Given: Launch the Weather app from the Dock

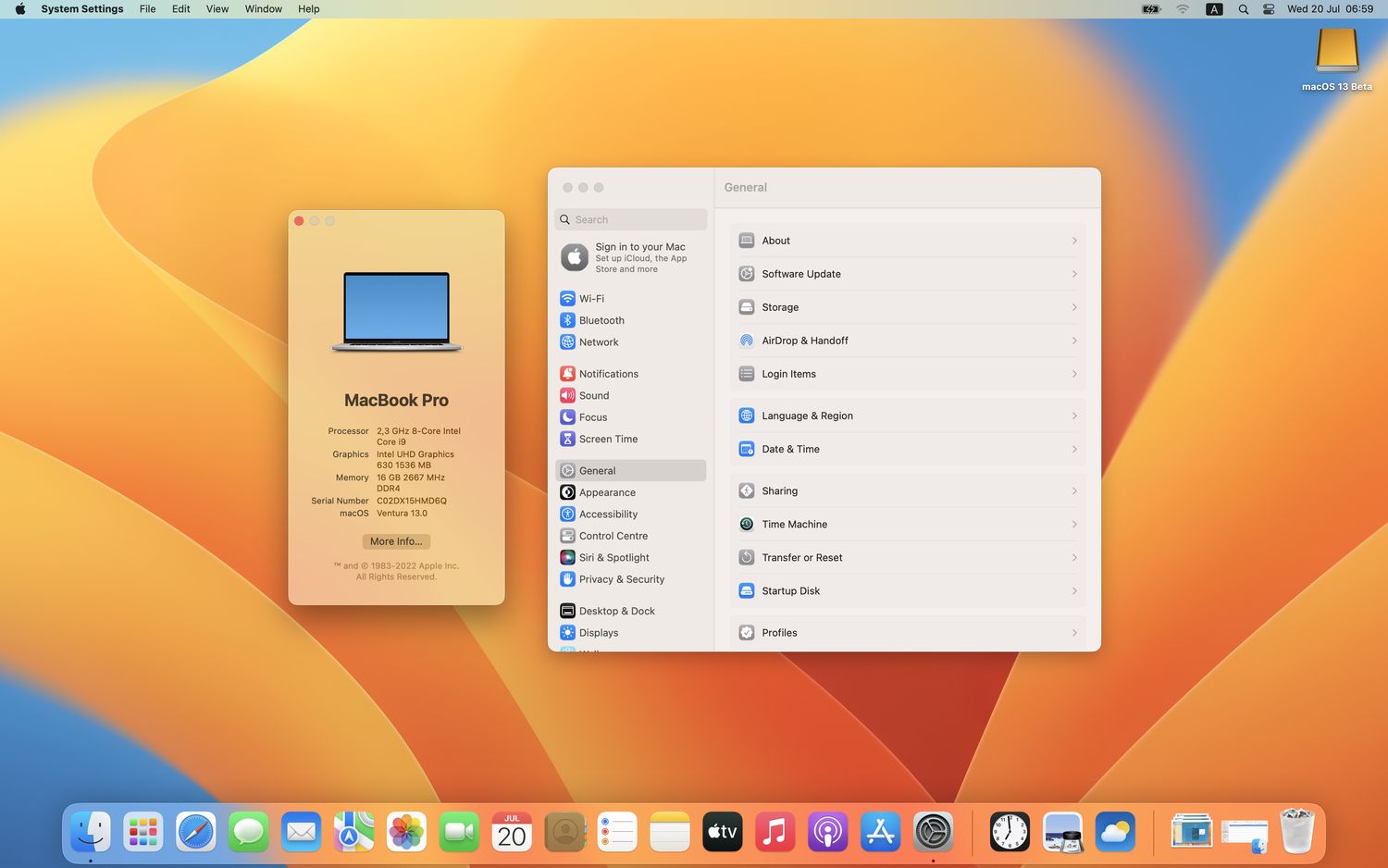Looking at the screenshot, I should 1115,832.
